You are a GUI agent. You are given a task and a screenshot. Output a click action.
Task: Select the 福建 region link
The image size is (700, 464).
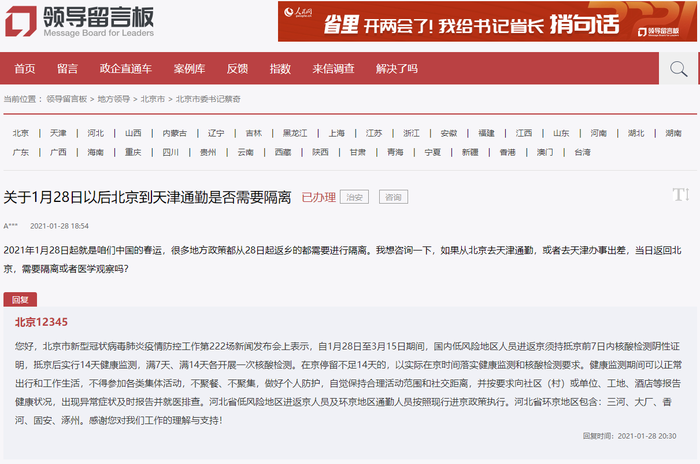486,133
